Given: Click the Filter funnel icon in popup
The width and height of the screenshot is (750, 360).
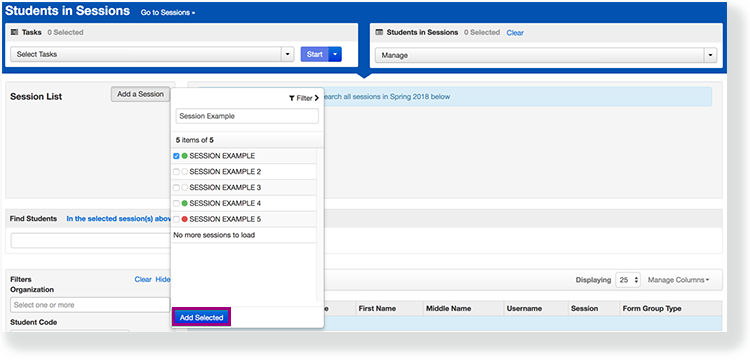Looking at the screenshot, I should [292, 98].
